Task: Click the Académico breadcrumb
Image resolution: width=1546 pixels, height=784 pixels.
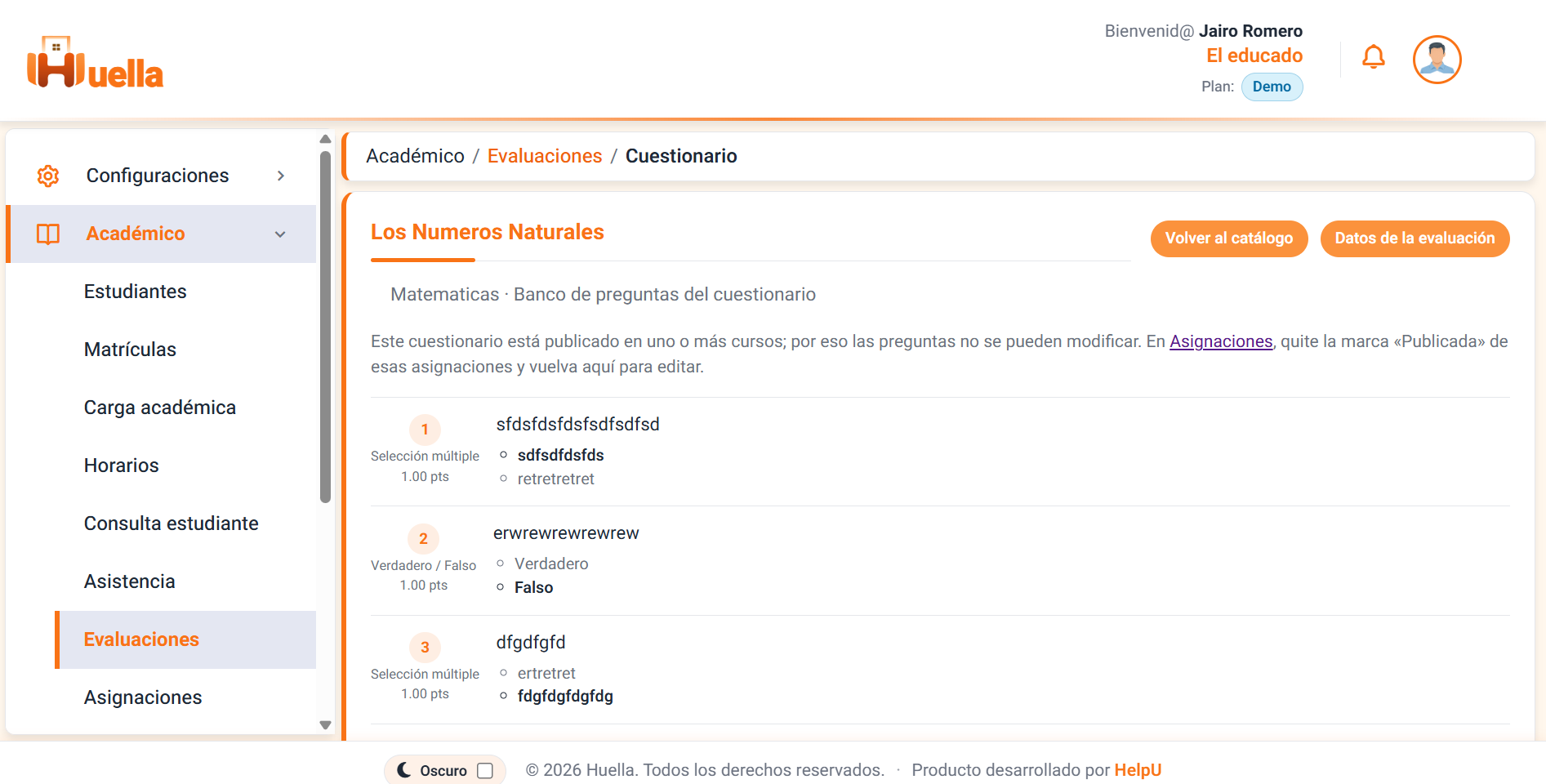Action: [415, 156]
